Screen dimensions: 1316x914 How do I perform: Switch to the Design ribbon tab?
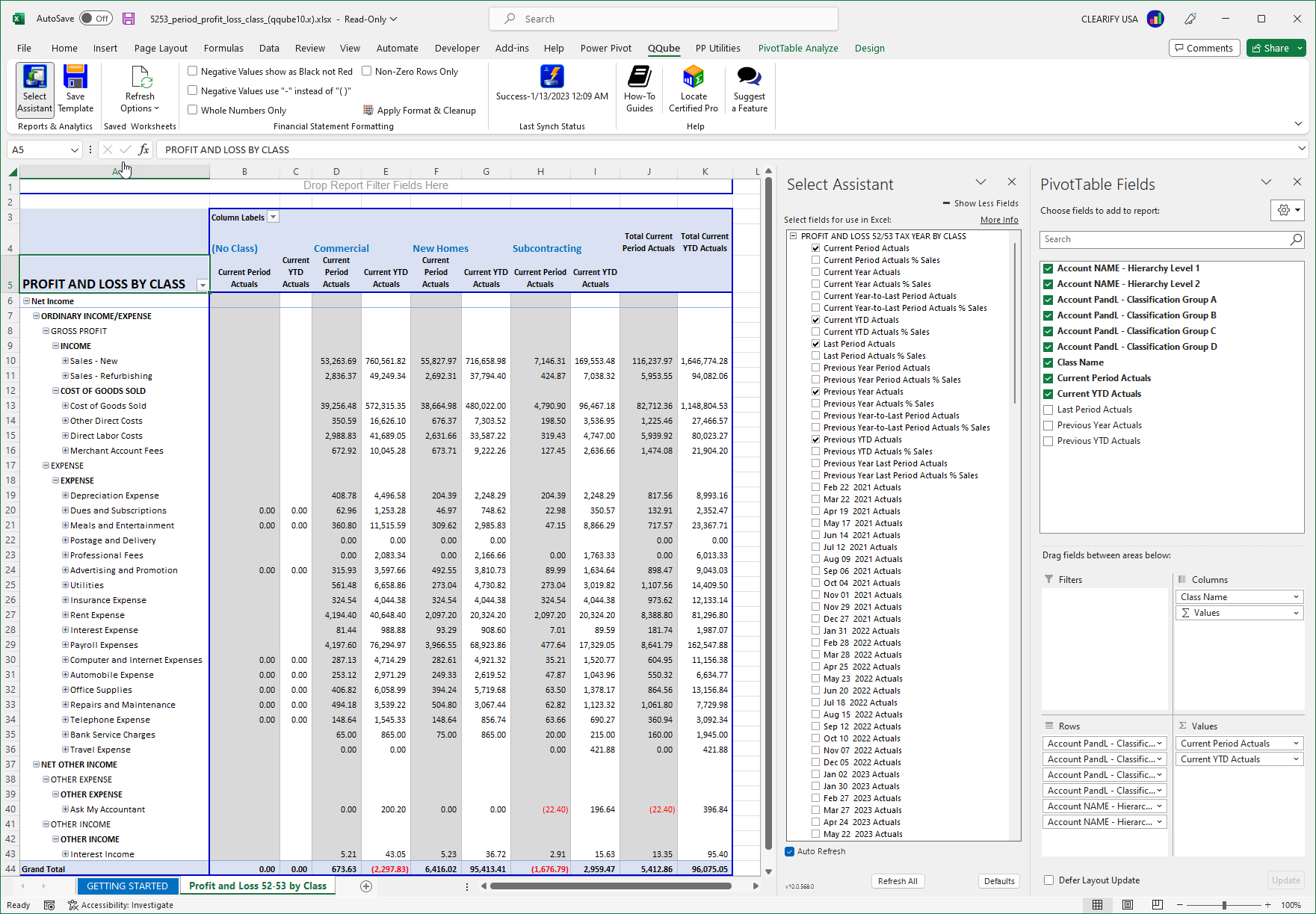869,48
